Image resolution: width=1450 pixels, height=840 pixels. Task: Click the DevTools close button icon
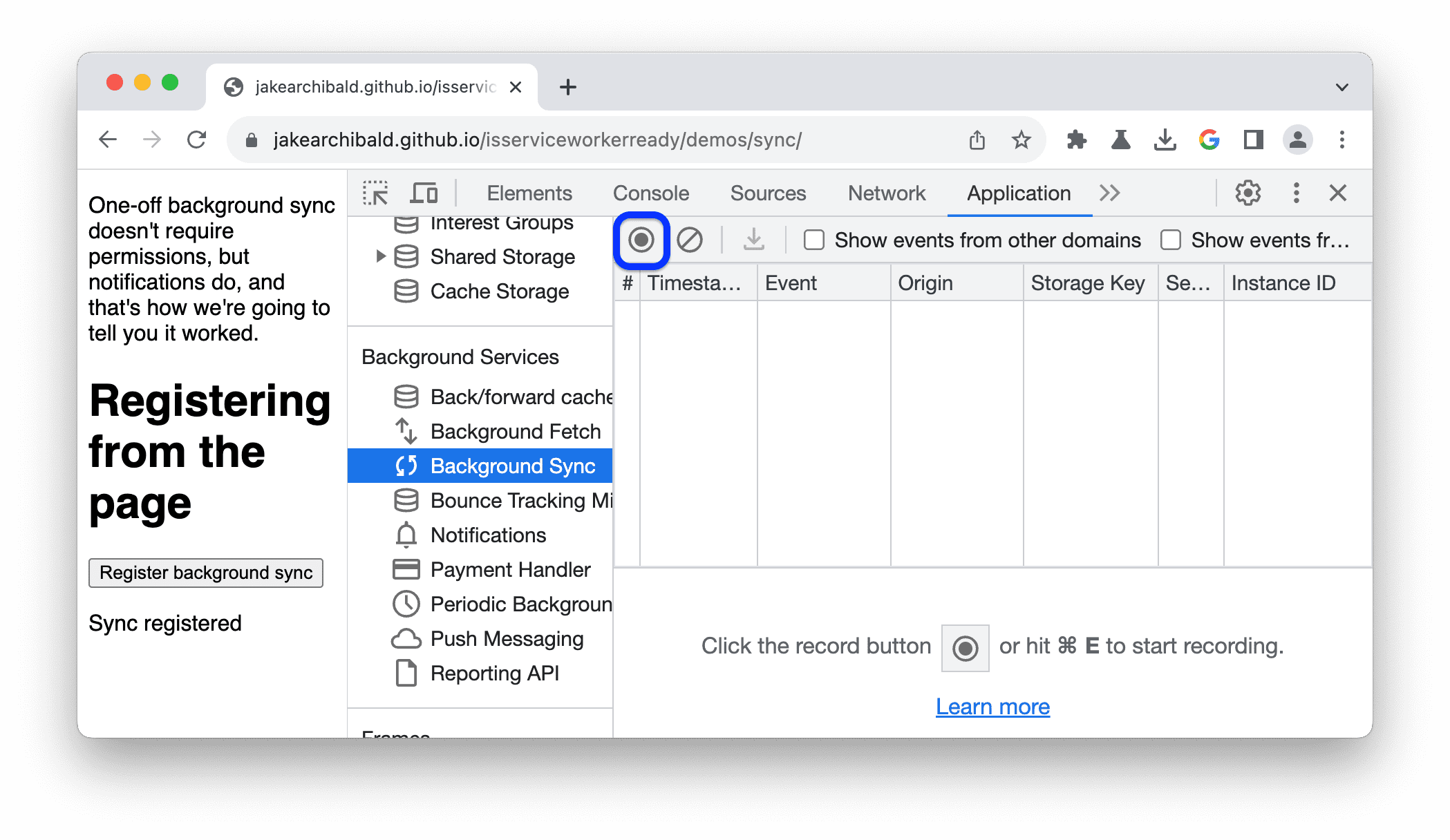point(1337,193)
